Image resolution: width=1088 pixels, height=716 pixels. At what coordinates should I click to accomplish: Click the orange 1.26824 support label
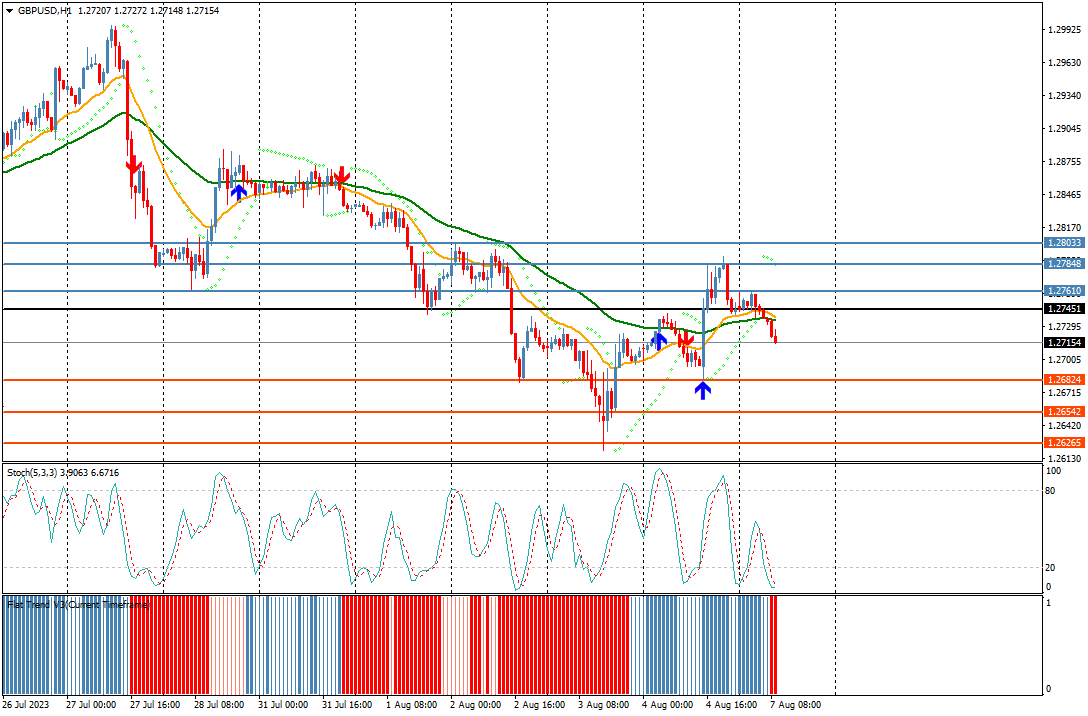[1064, 380]
